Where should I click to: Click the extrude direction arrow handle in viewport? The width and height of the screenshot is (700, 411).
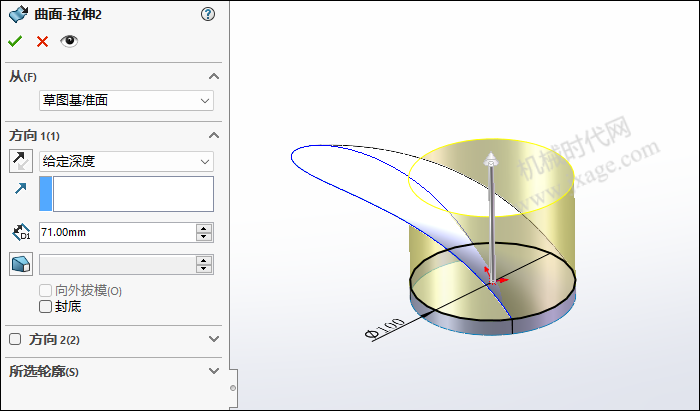tap(491, 159)
